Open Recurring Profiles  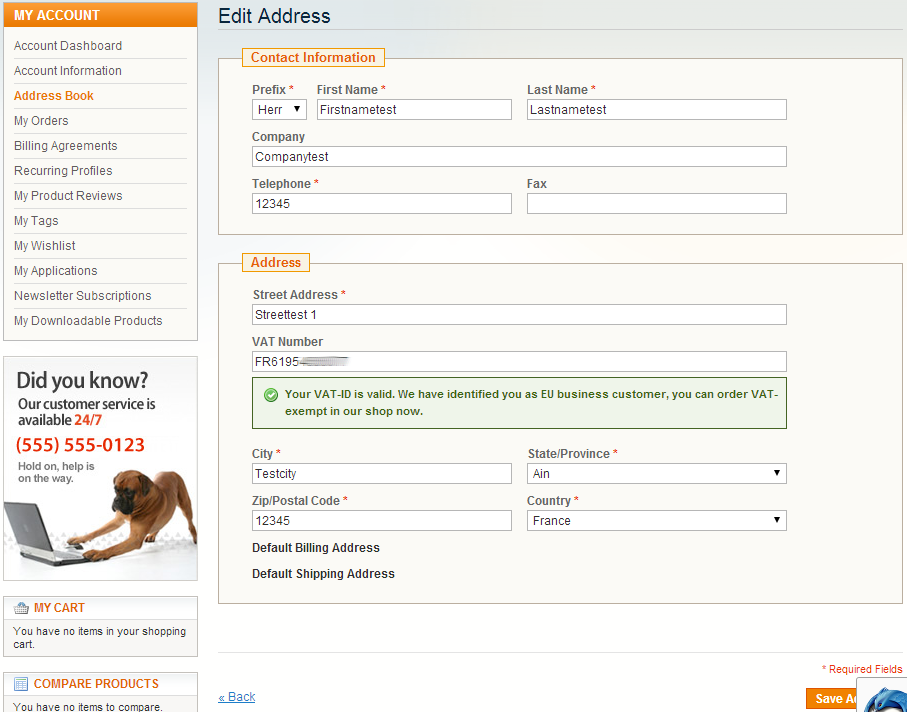tap(62, 170)
